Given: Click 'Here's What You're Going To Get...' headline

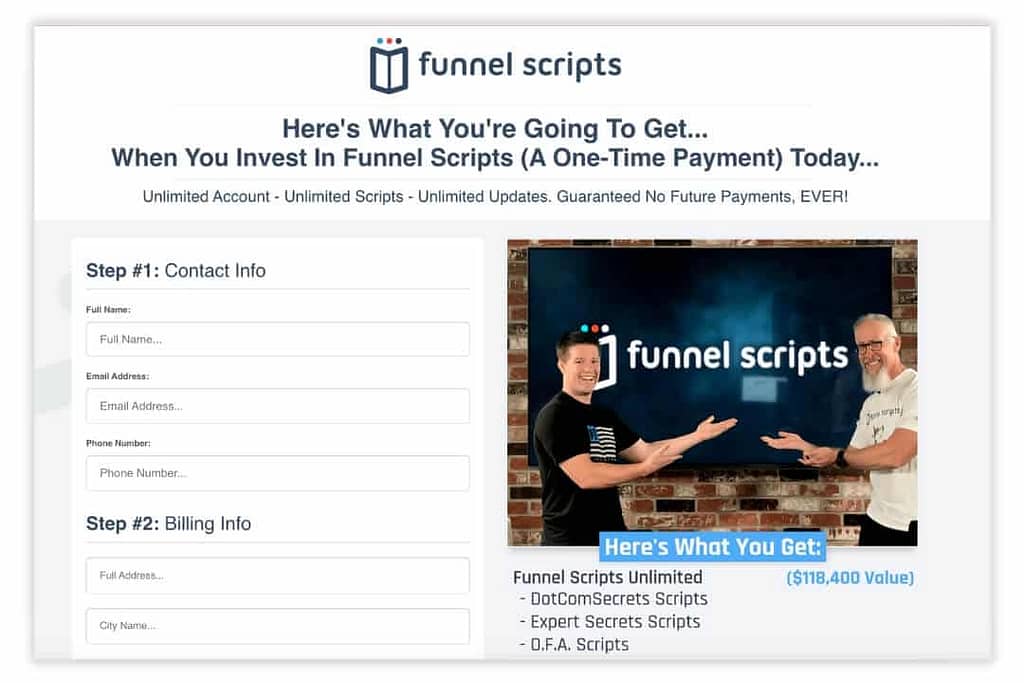Looking at the screenshot, I should pos(495,129).
